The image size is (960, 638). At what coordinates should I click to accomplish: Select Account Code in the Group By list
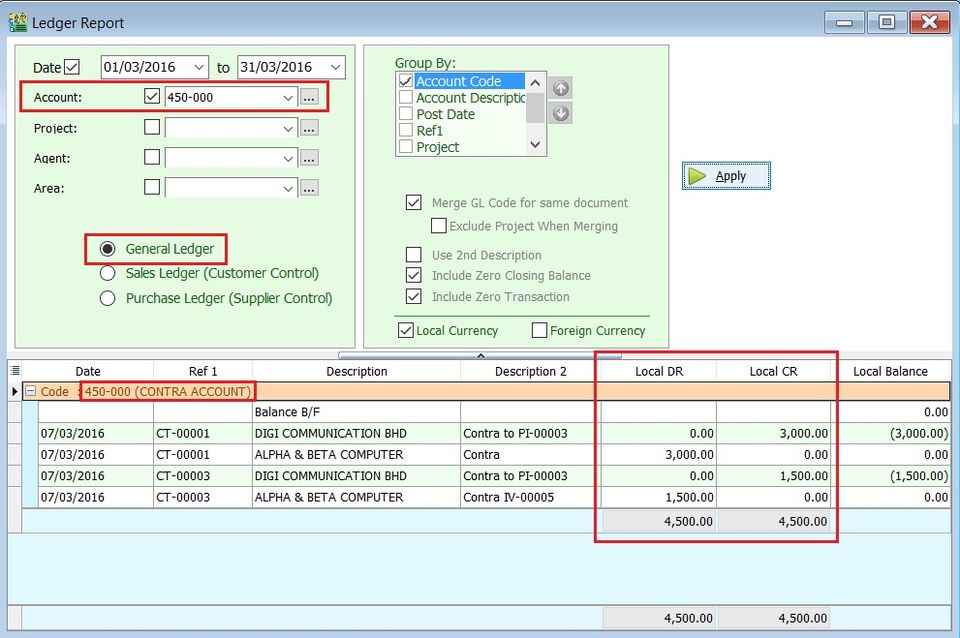460,81
